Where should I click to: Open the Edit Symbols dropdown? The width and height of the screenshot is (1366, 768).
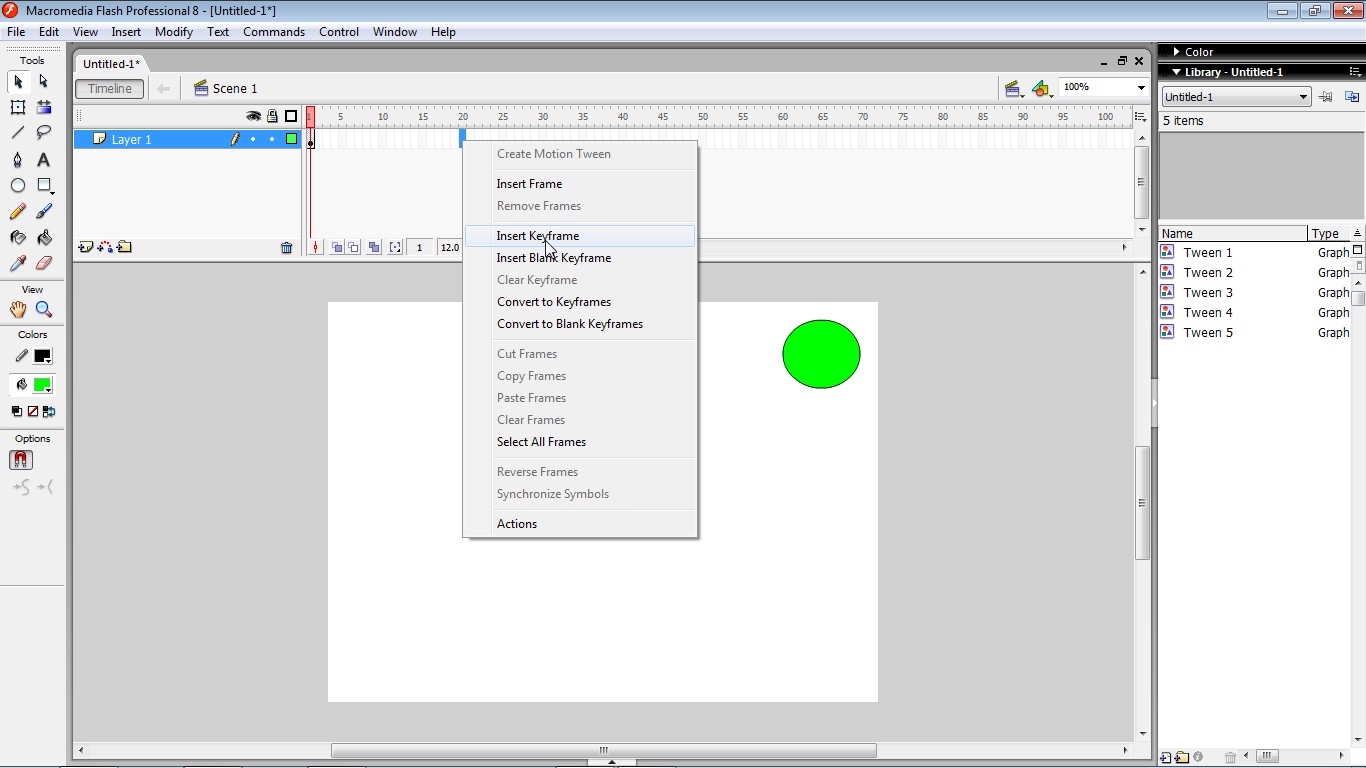1043,89
